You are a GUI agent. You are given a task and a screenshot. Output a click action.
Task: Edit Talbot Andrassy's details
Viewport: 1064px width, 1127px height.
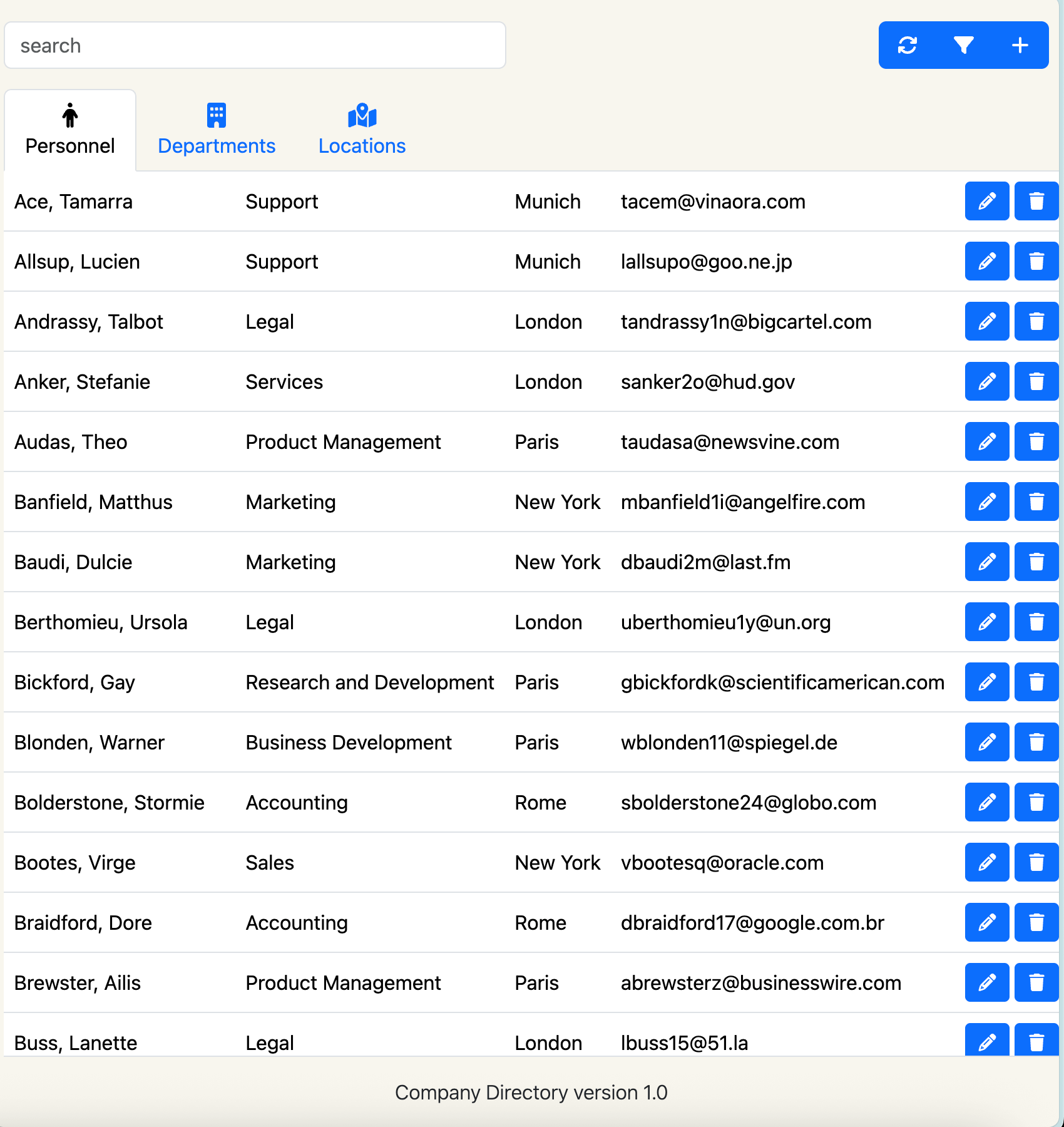pos(986,321)
